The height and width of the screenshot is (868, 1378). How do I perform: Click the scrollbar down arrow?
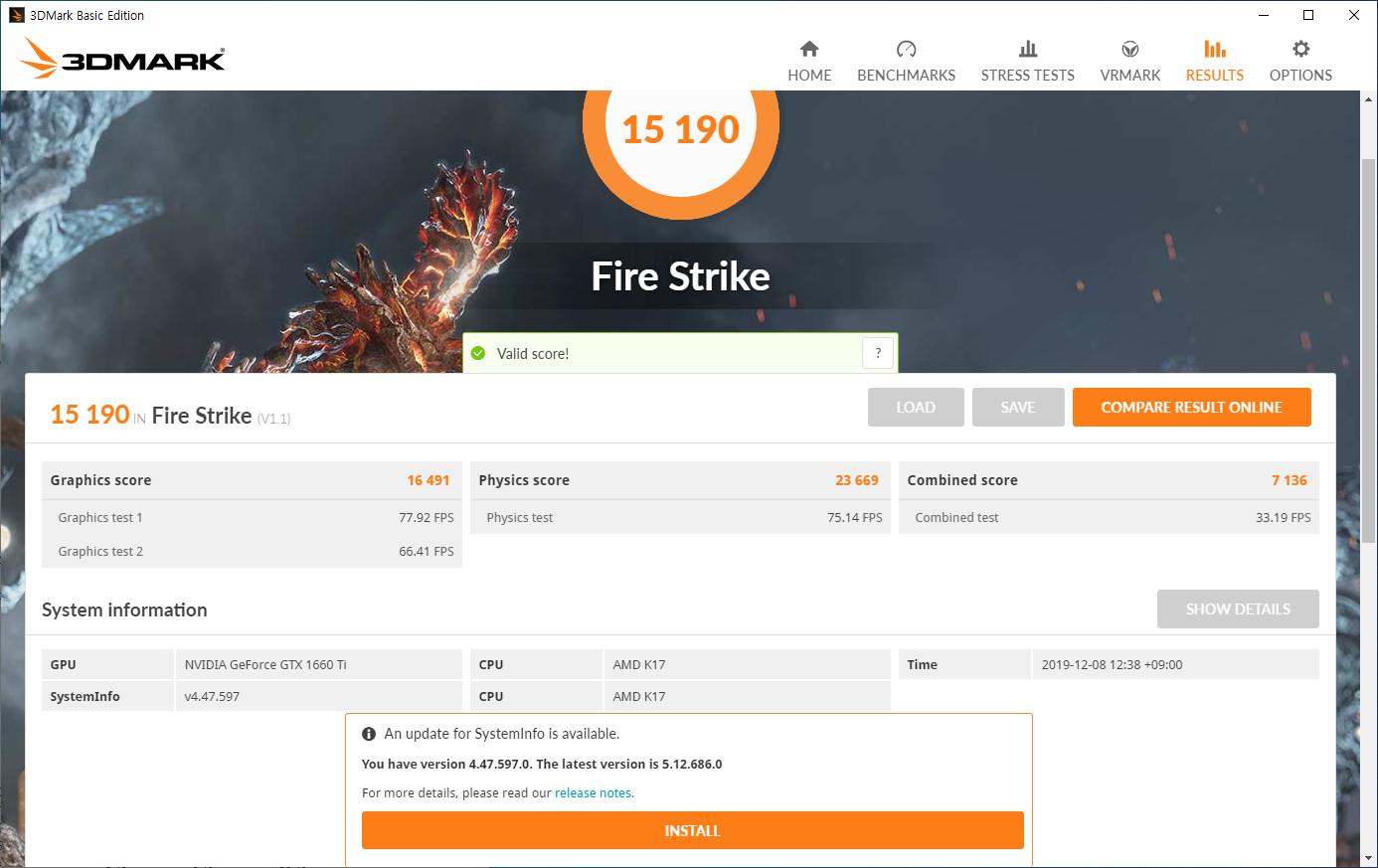click(x=1369, y=858)
